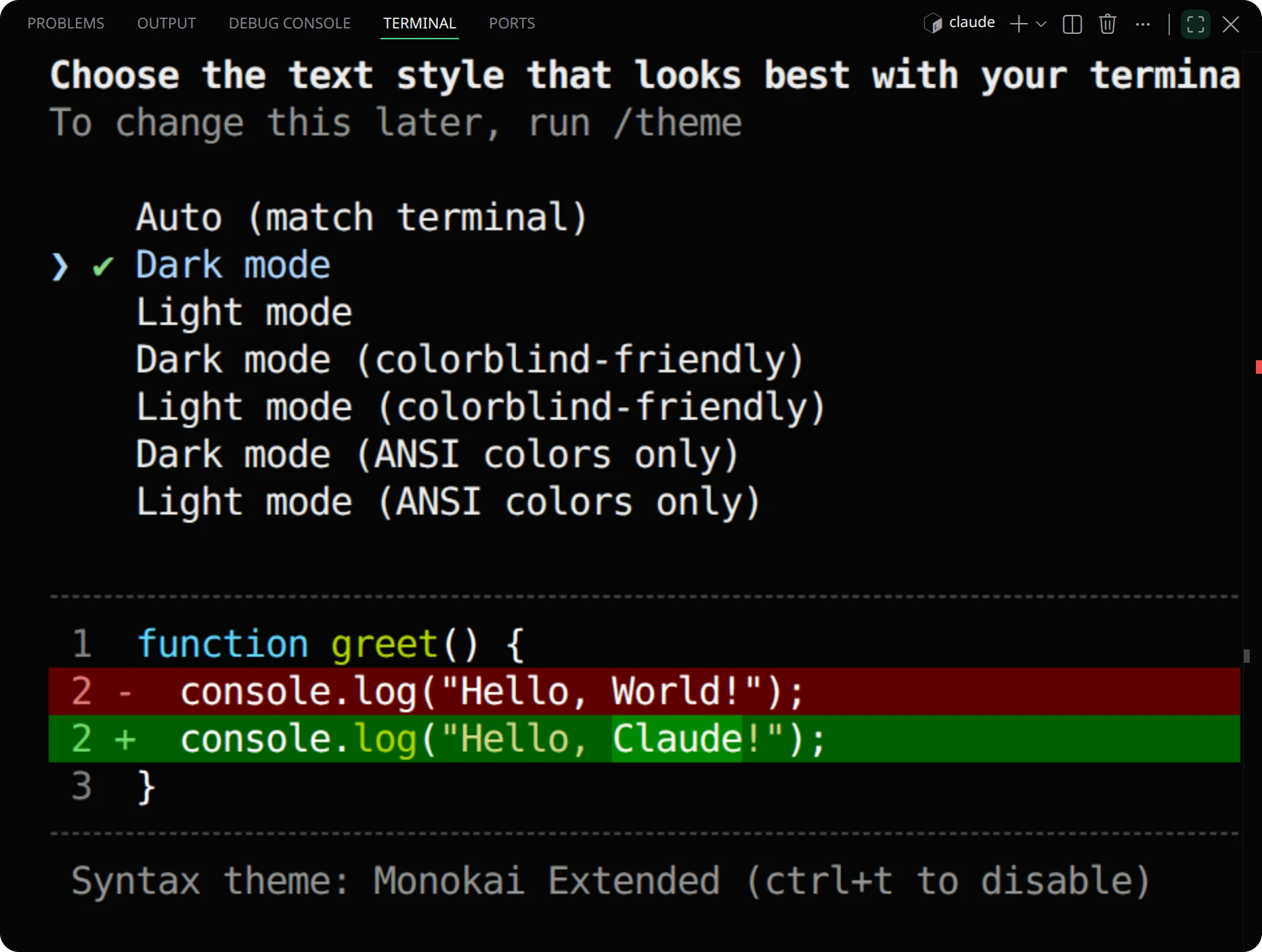Click the selection arrow cursor indicator
Screen dimensions: 1262x952
click(60, 266)
